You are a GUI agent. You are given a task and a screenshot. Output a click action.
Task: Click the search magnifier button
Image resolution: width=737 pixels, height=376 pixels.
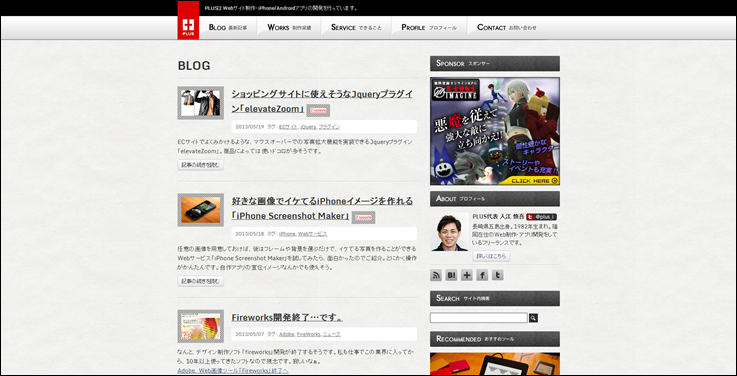(x=533, y=318)
